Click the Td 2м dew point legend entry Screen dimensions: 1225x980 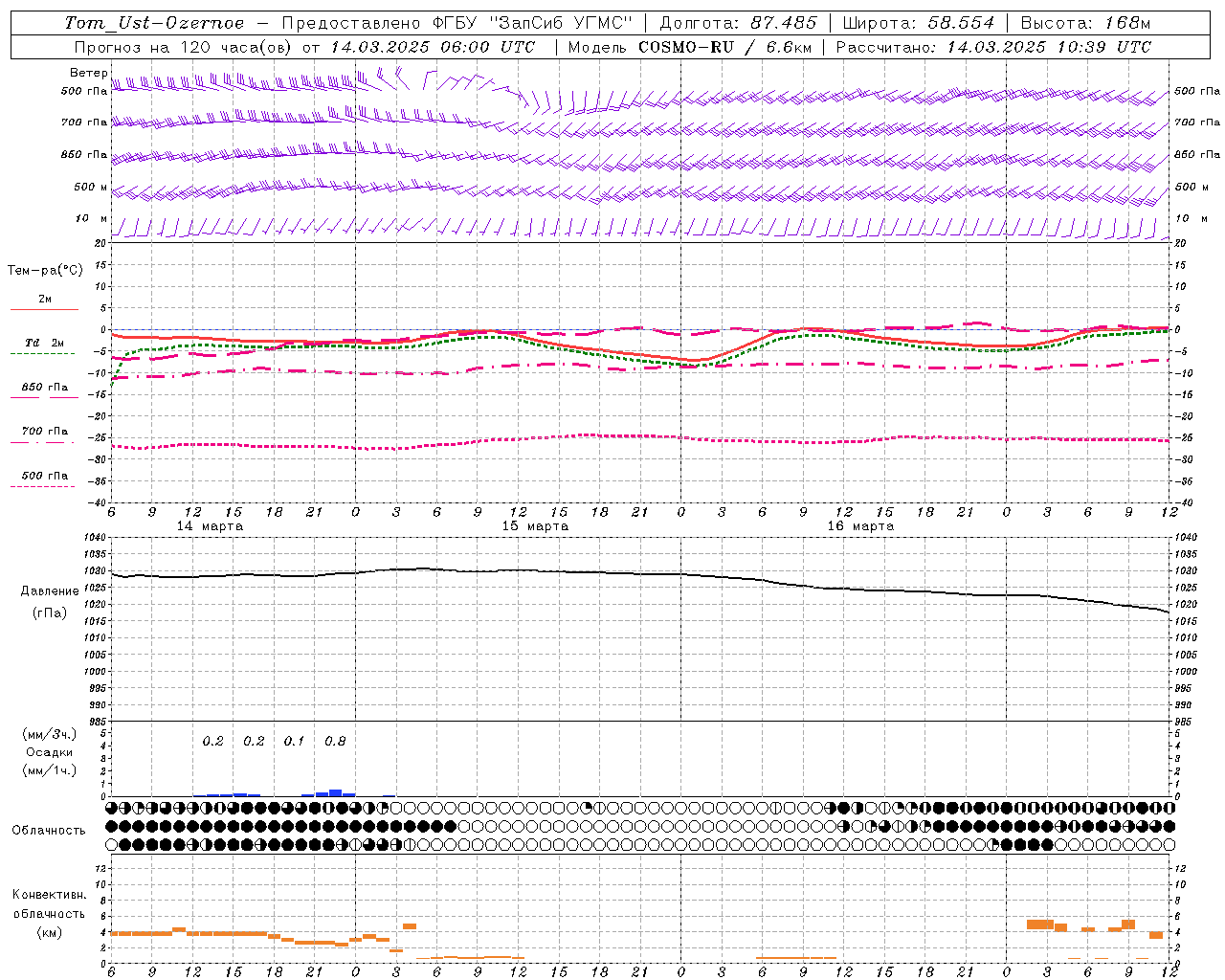click(x=44, y=343)
